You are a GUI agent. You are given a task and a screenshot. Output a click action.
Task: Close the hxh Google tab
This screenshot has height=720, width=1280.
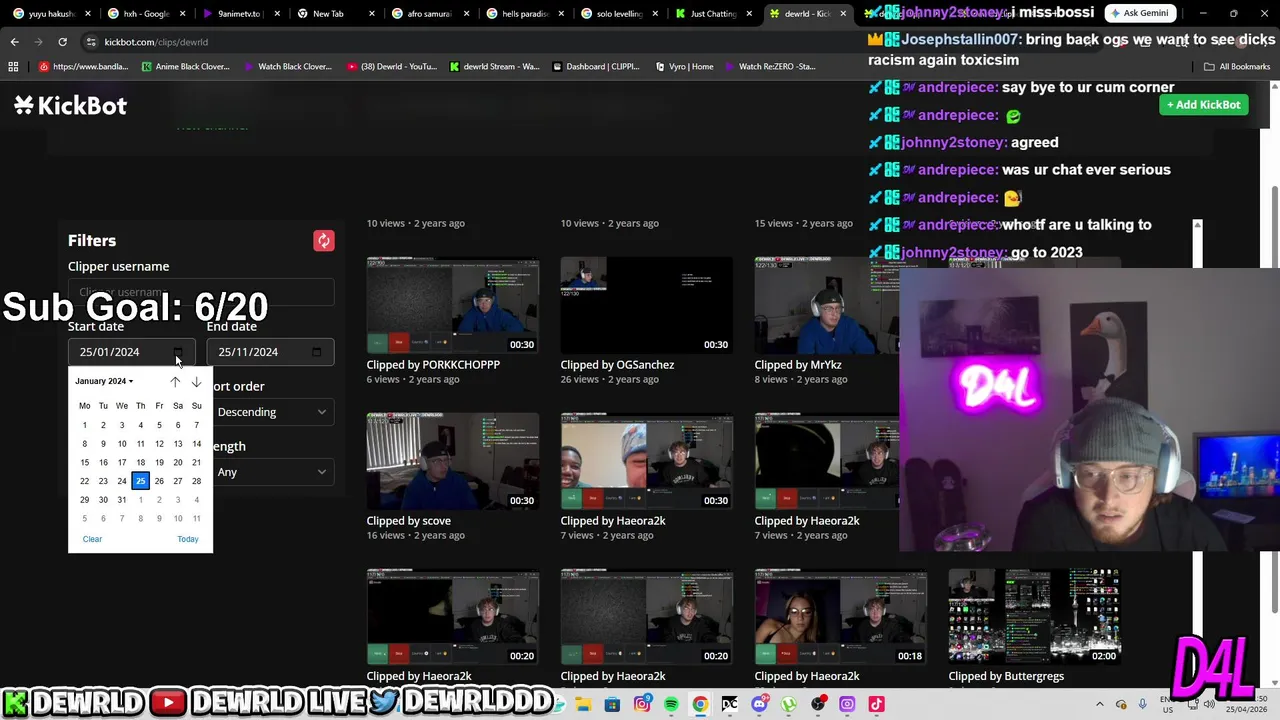coord(182,14)
